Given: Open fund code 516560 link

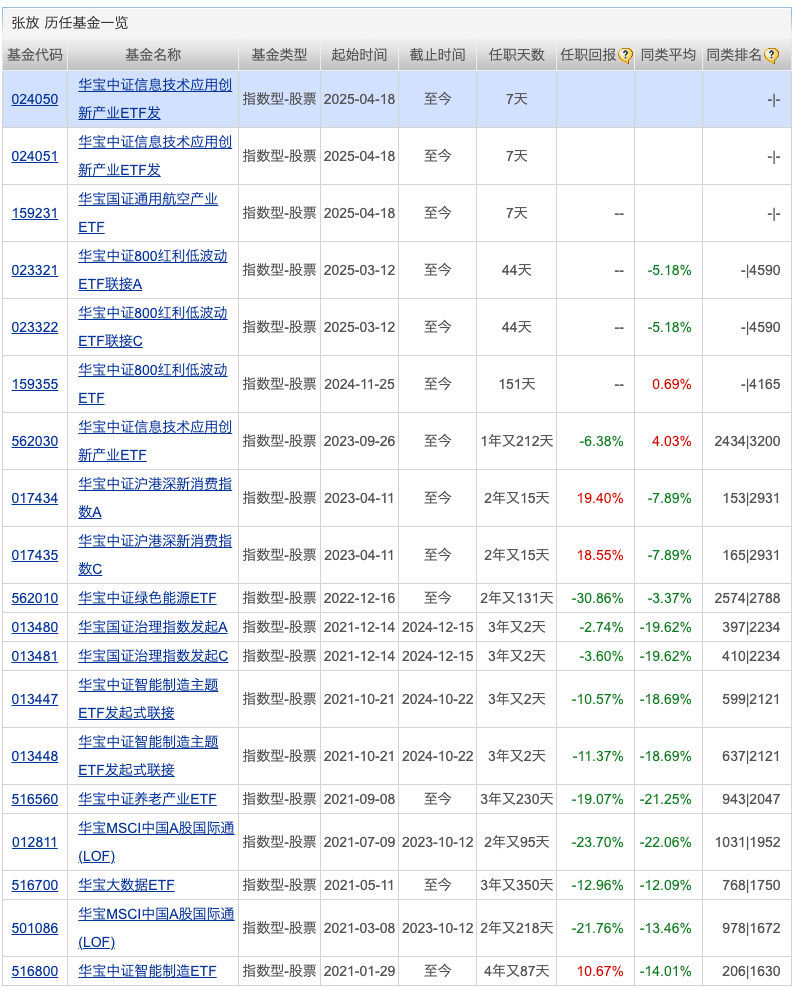Looking at the screenshot, I should 35,799.
